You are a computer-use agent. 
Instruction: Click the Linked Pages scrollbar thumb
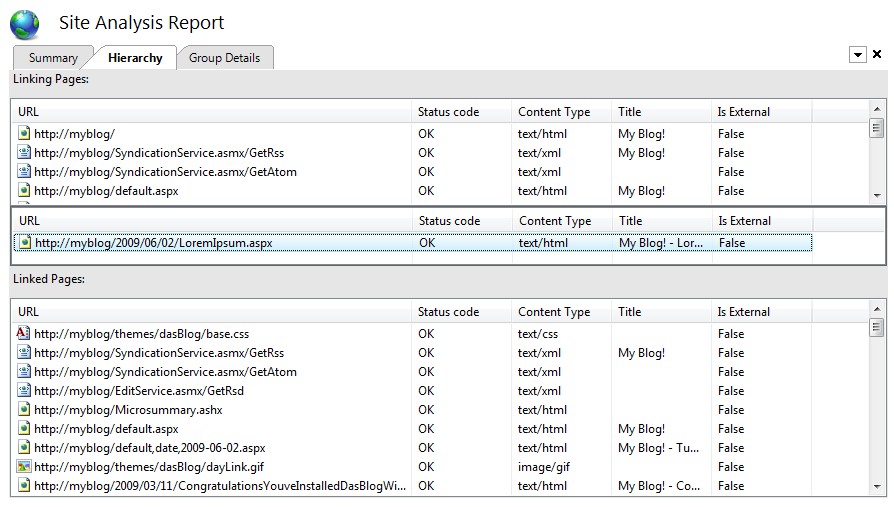(x=877, y=327)
